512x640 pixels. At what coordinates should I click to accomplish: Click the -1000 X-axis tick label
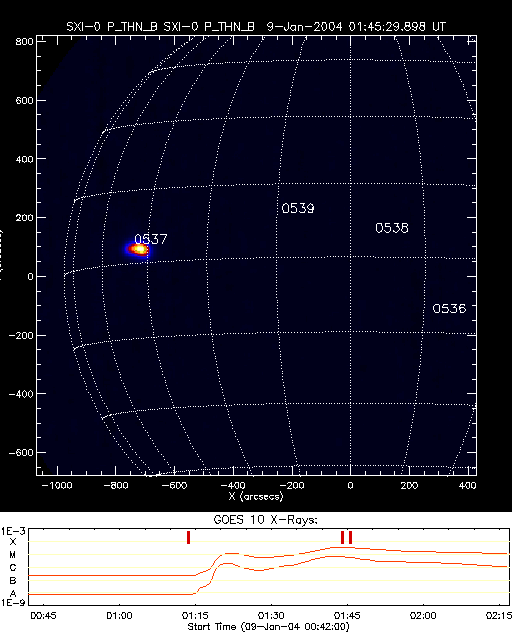57,486
